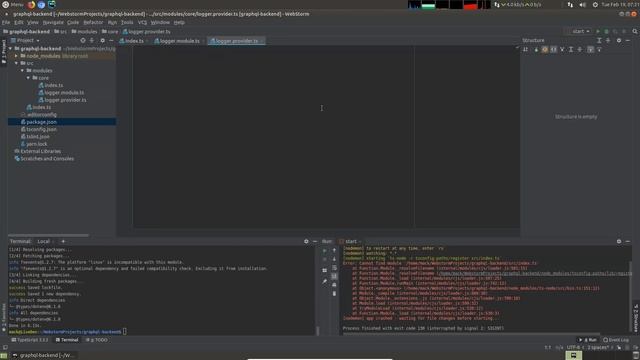640x360 pixels.
Task: Toggle orange show-inherited icon in Structure toolbar
Action: [544, 49]
